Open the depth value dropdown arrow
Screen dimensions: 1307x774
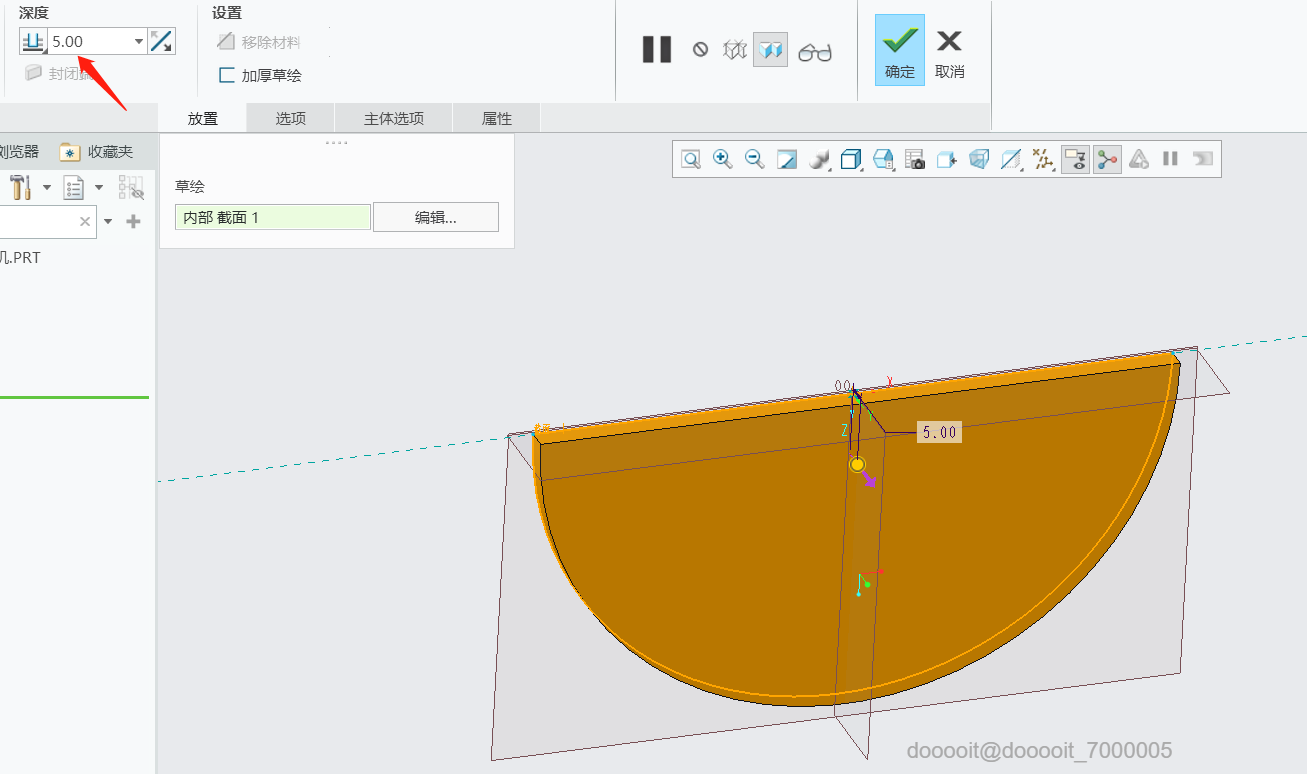tap(138, 42)
